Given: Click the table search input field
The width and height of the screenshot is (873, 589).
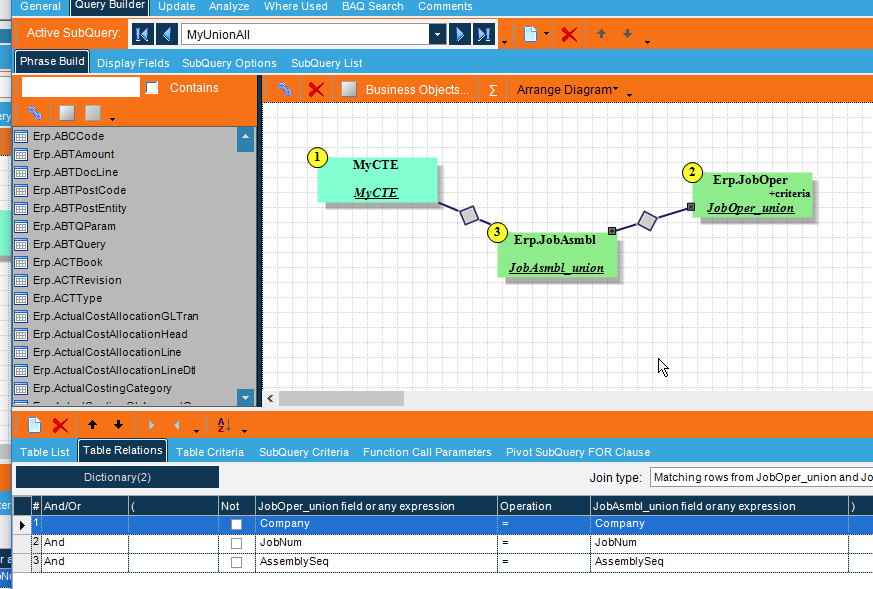Looking at the screenshot, I should [81, 87].
